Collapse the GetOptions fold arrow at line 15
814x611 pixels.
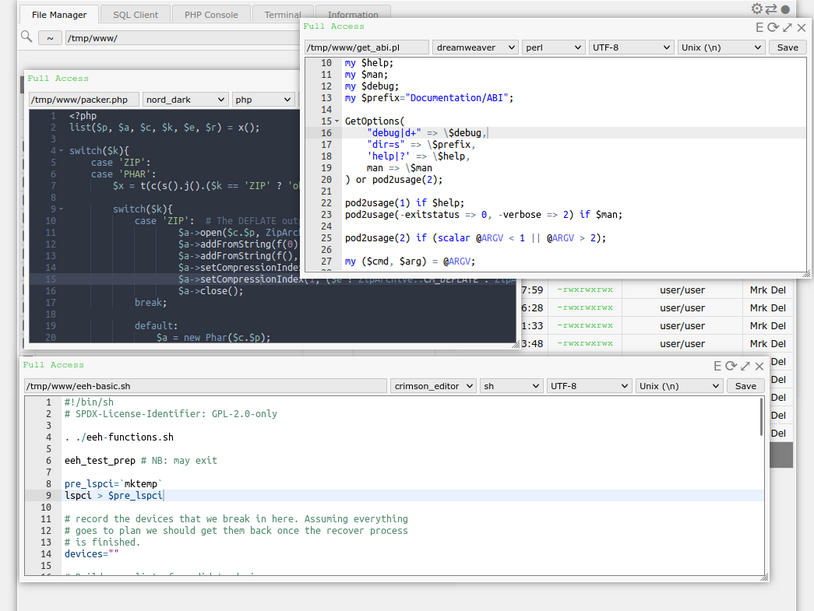click(337, 121)
